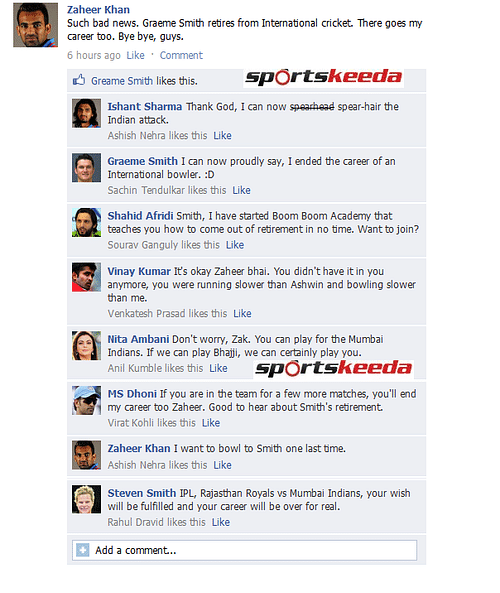Click the thumbs-up likes icon

coord(79,80)
